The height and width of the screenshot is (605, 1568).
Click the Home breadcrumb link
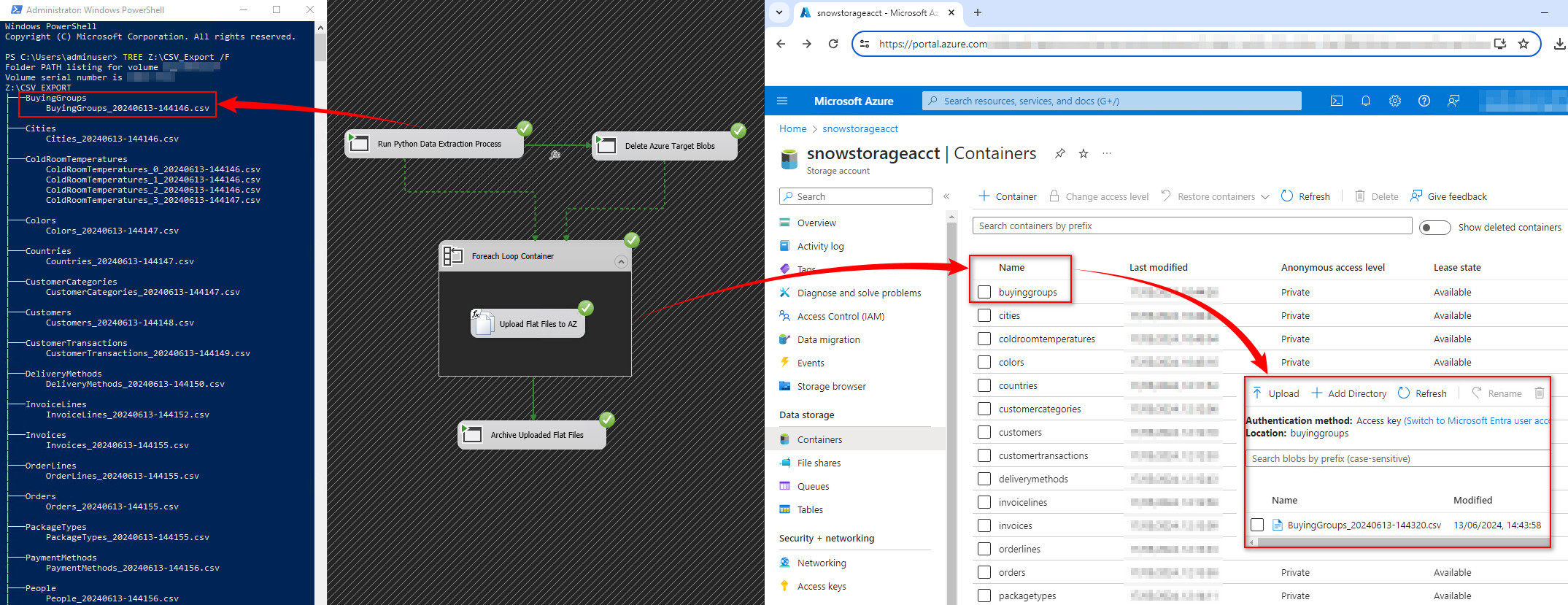[x=792, y=128]
